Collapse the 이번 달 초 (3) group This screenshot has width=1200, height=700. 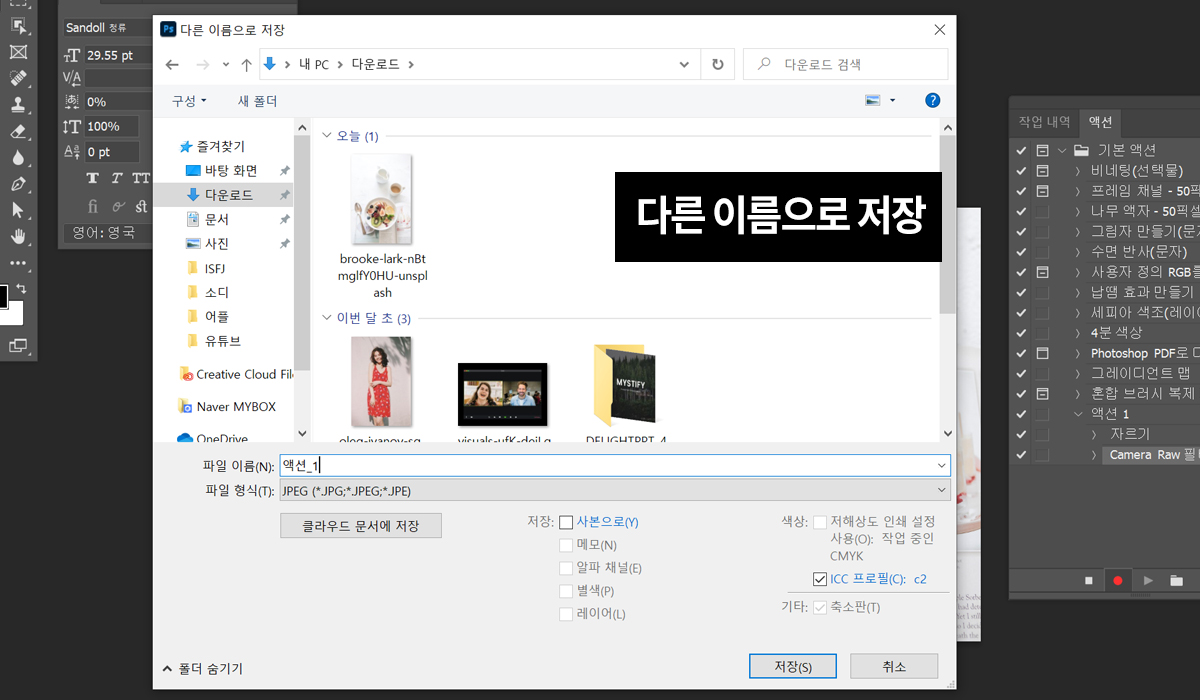329,319
